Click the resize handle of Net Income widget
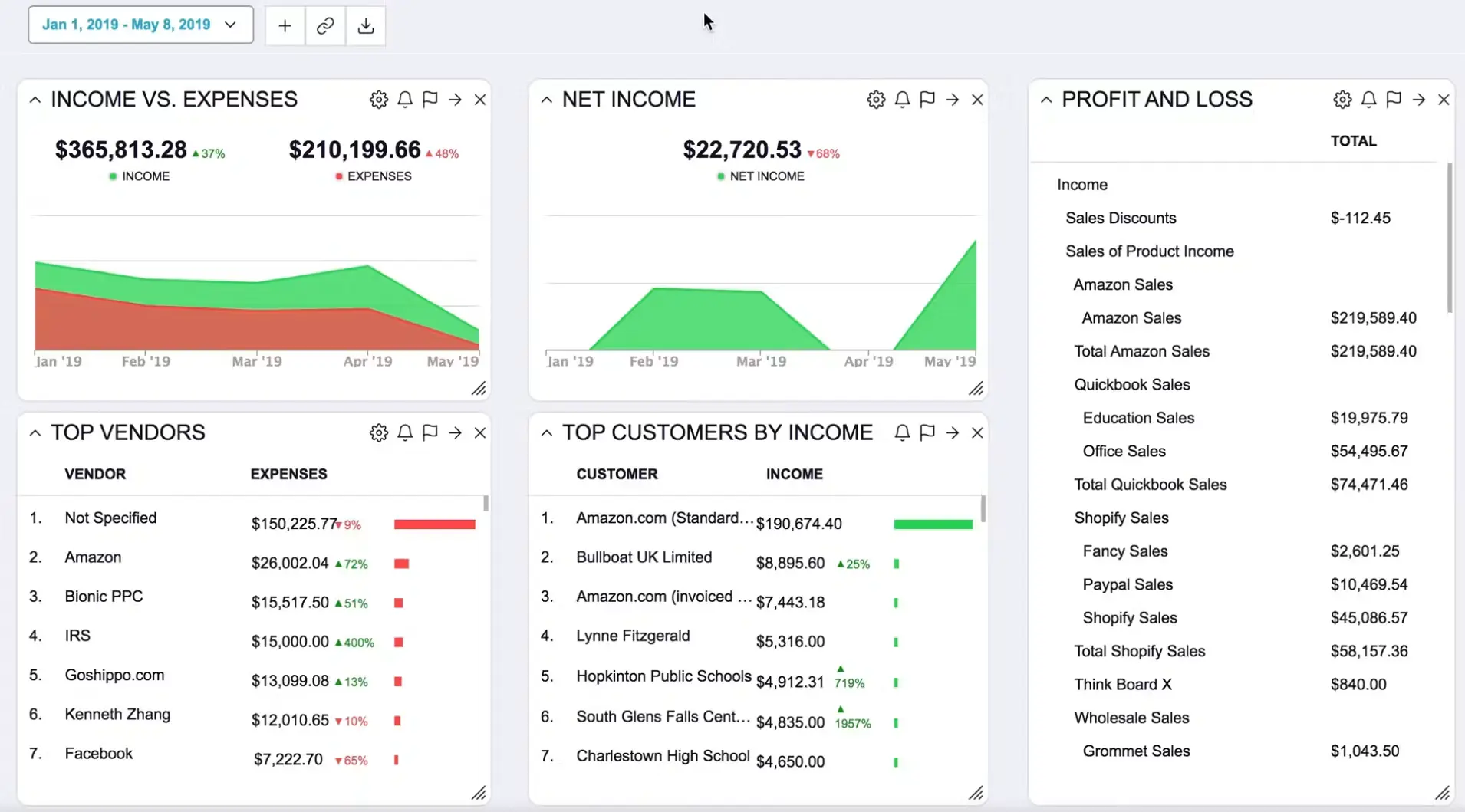The width and height of the screenshot is (1465, 812). coord(976,389)
